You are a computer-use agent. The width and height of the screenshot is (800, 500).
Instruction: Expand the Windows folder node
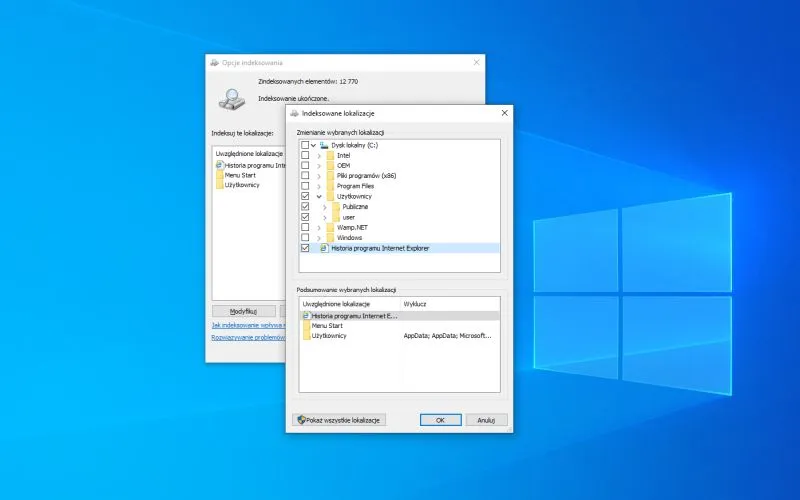click(x=319, y=238)
